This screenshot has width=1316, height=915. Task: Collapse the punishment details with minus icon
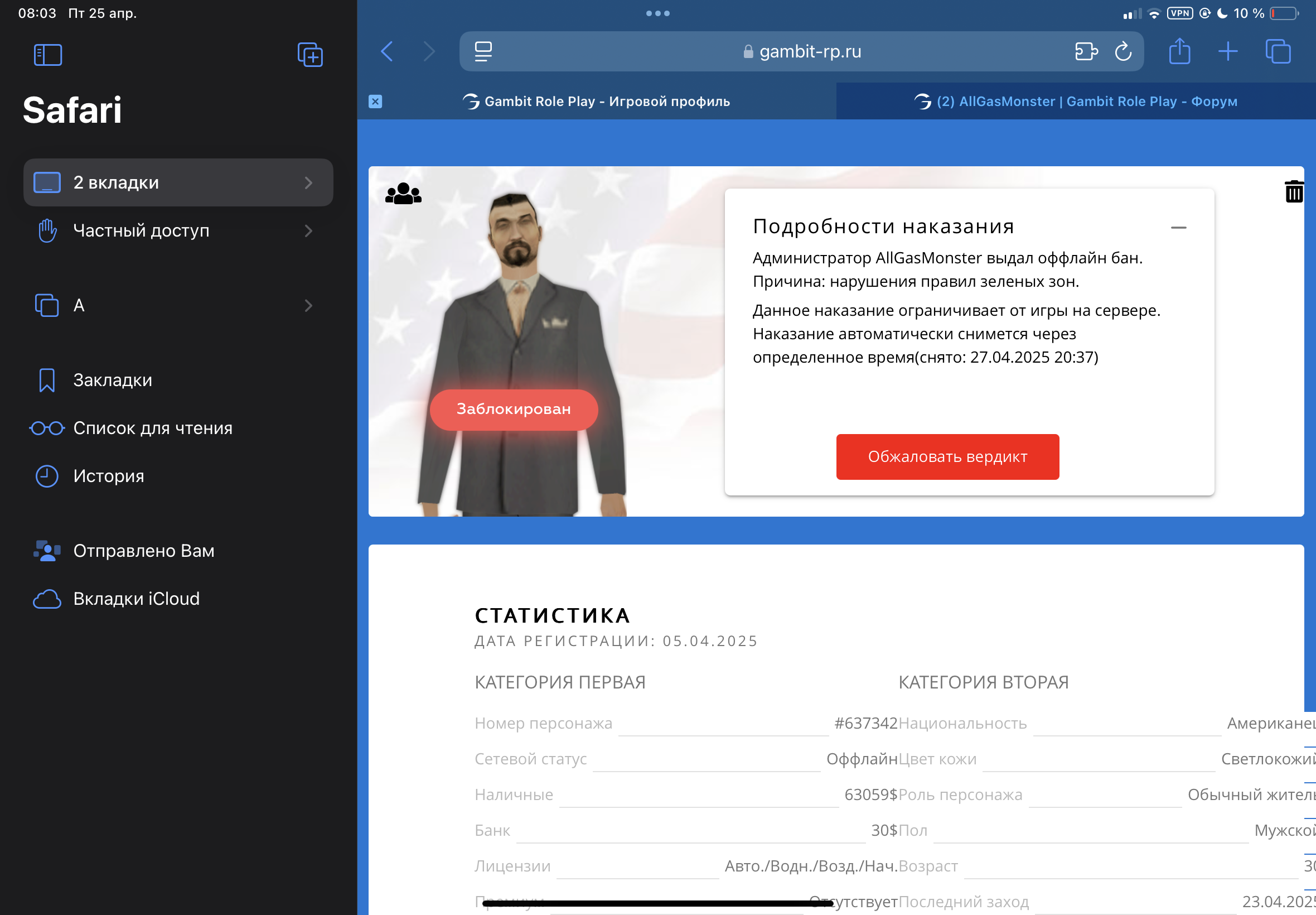(x=1178, y=228)
